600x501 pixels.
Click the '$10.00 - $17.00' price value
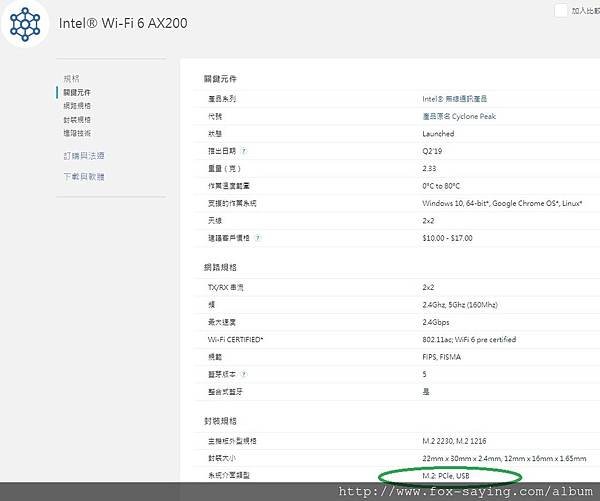point(447,238)
